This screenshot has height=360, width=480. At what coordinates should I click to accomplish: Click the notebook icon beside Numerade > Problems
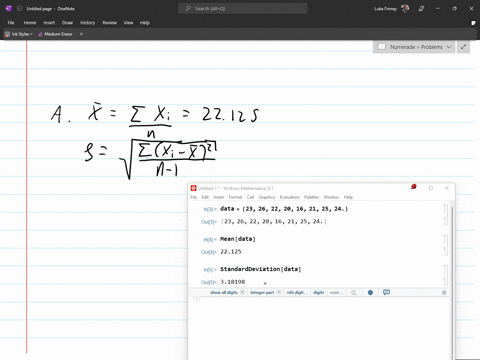pyautogui.click(x=381, y=47)
